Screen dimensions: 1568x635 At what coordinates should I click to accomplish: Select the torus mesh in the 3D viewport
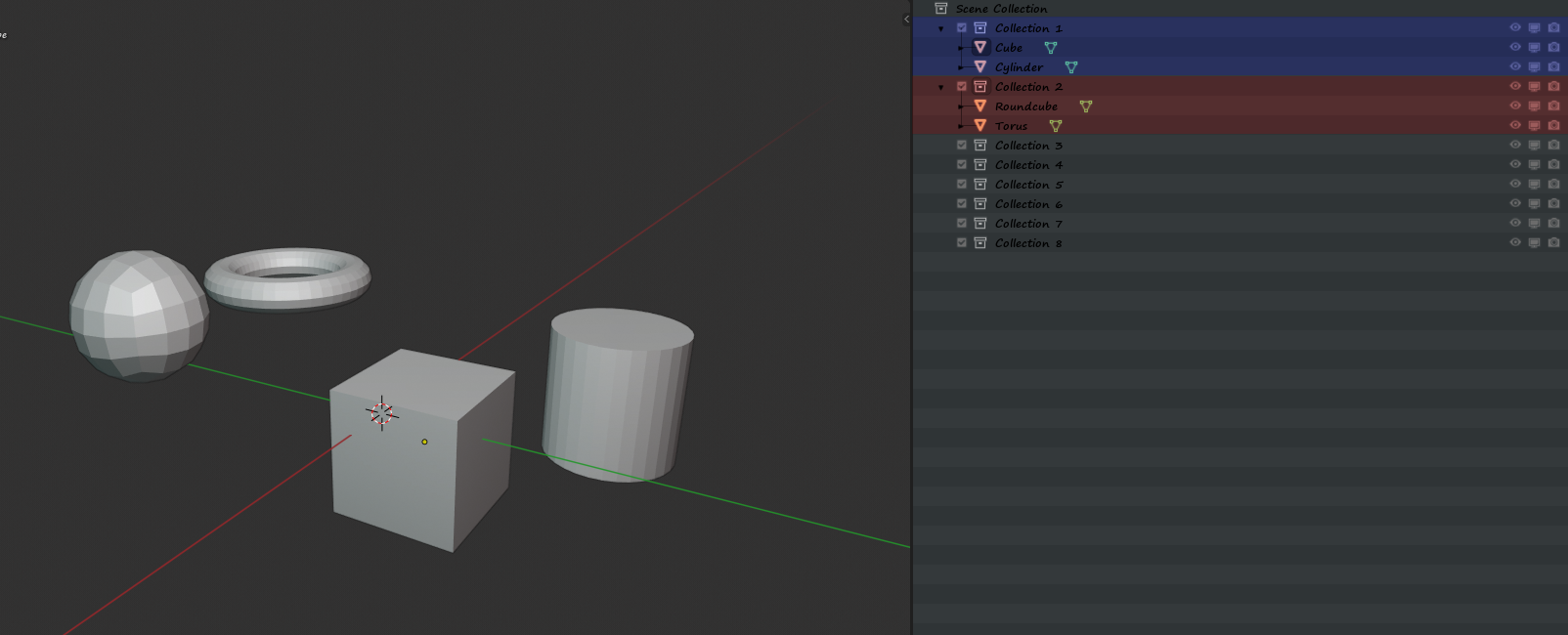(287, 278)
